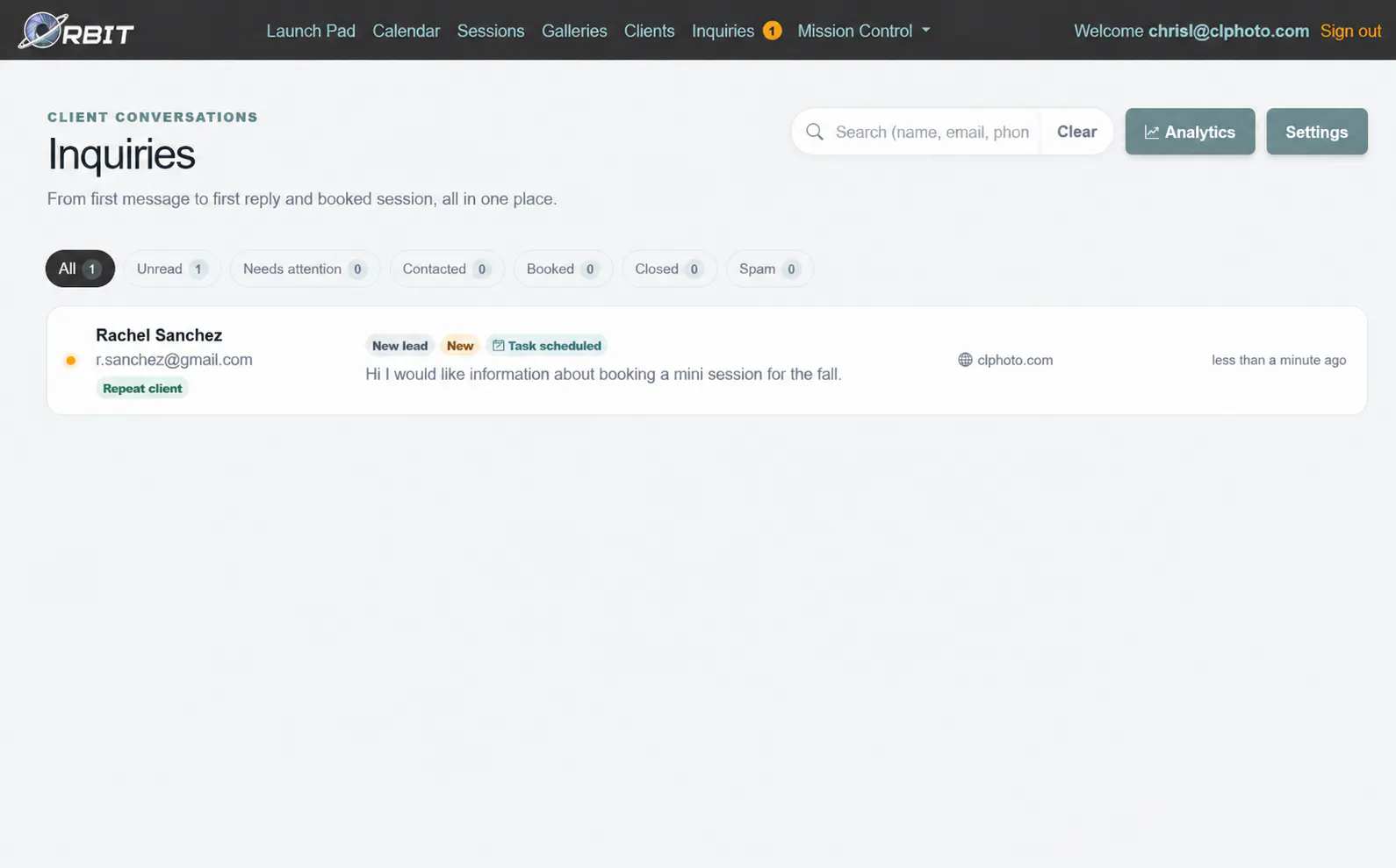
Task: Click the search magnifier icon
Action: coord(815,132)
